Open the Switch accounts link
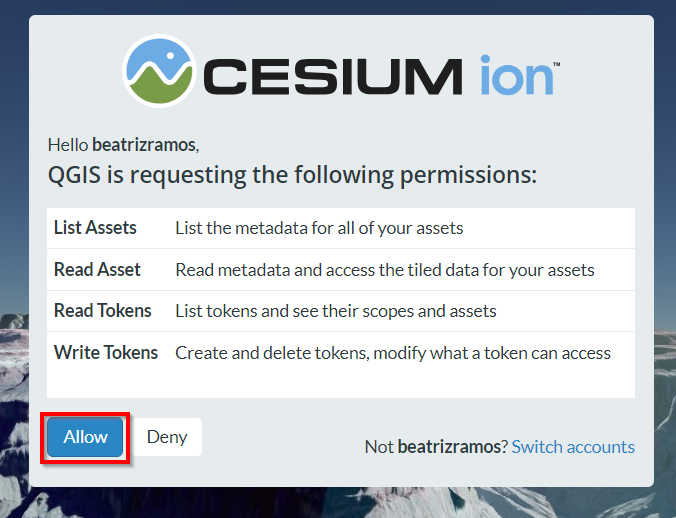Image resolution: width=676 pixels, height=518 pixels. click(x=573, y=447)
